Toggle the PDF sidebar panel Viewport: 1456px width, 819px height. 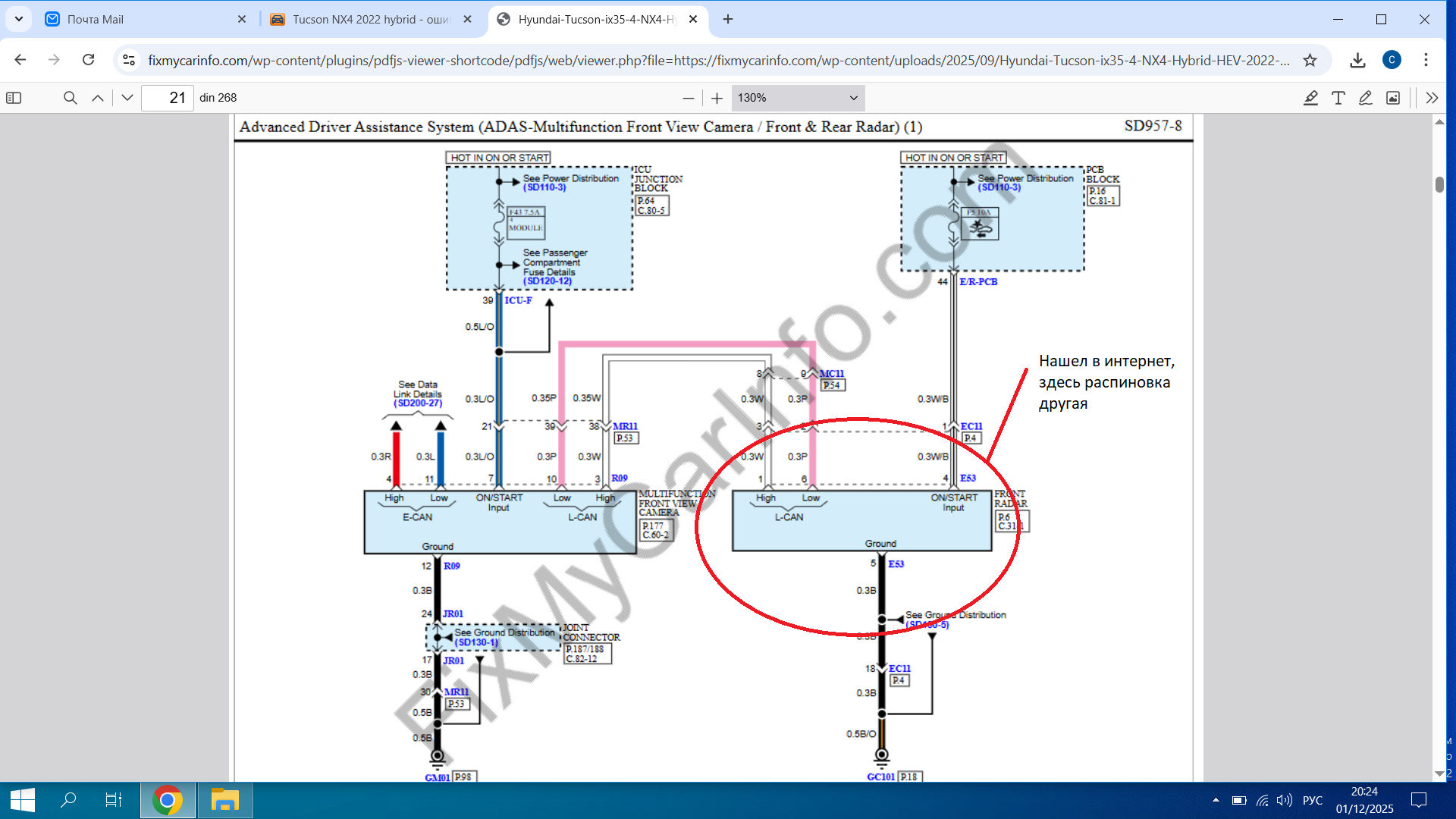(14, 98)
